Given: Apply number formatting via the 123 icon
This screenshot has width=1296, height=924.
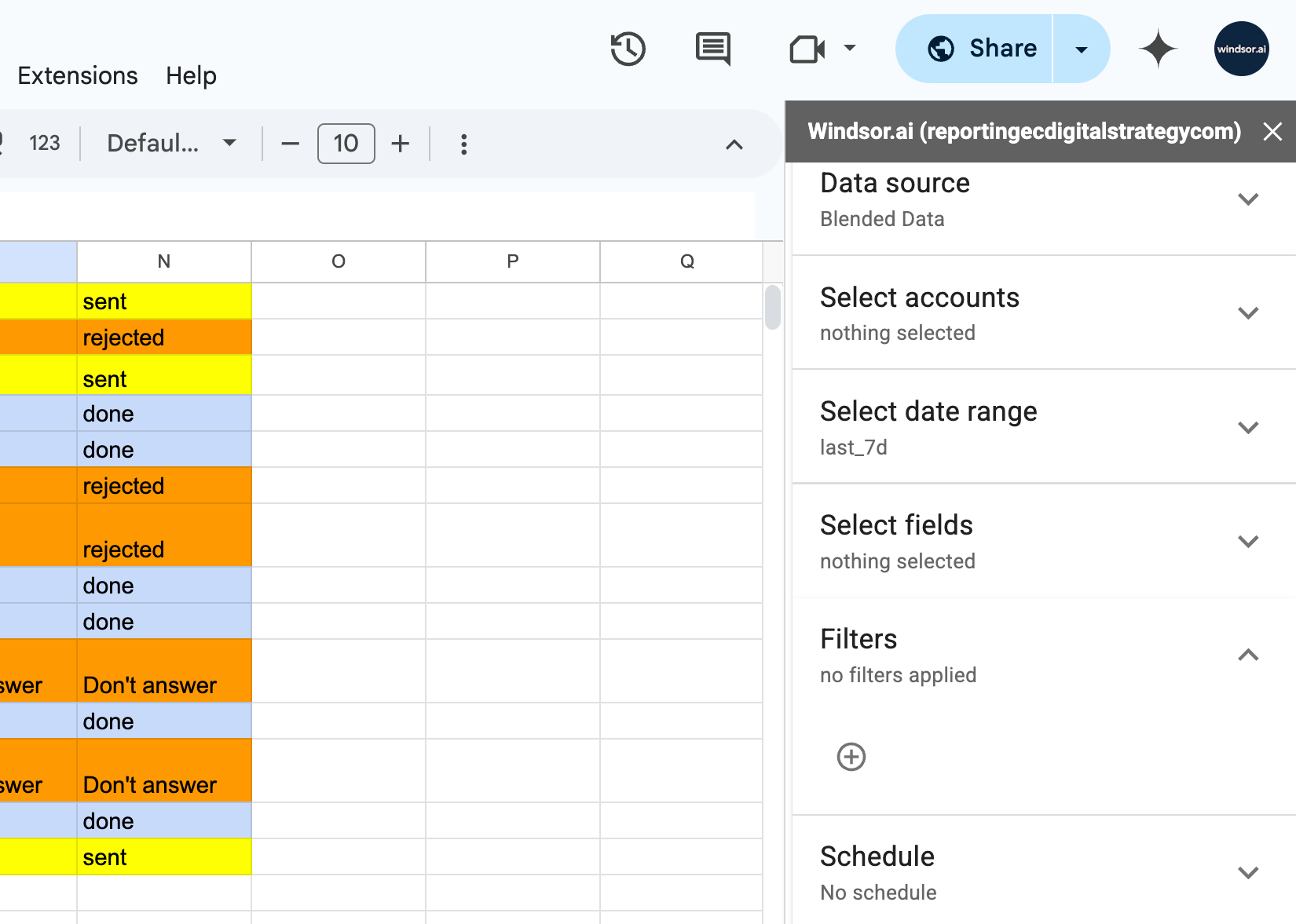Looking at the screenshot, I should (44, 143).
